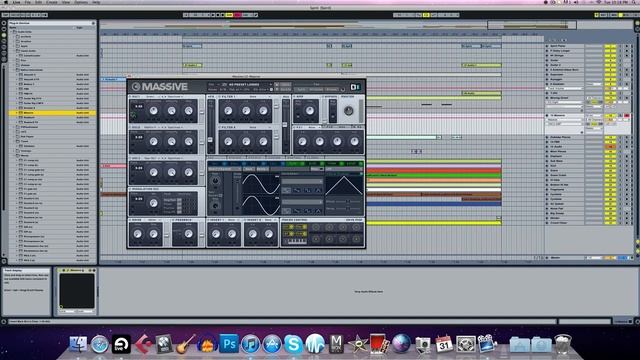Select highlighted Massive row in plug-in browser

tap(52, 113)
